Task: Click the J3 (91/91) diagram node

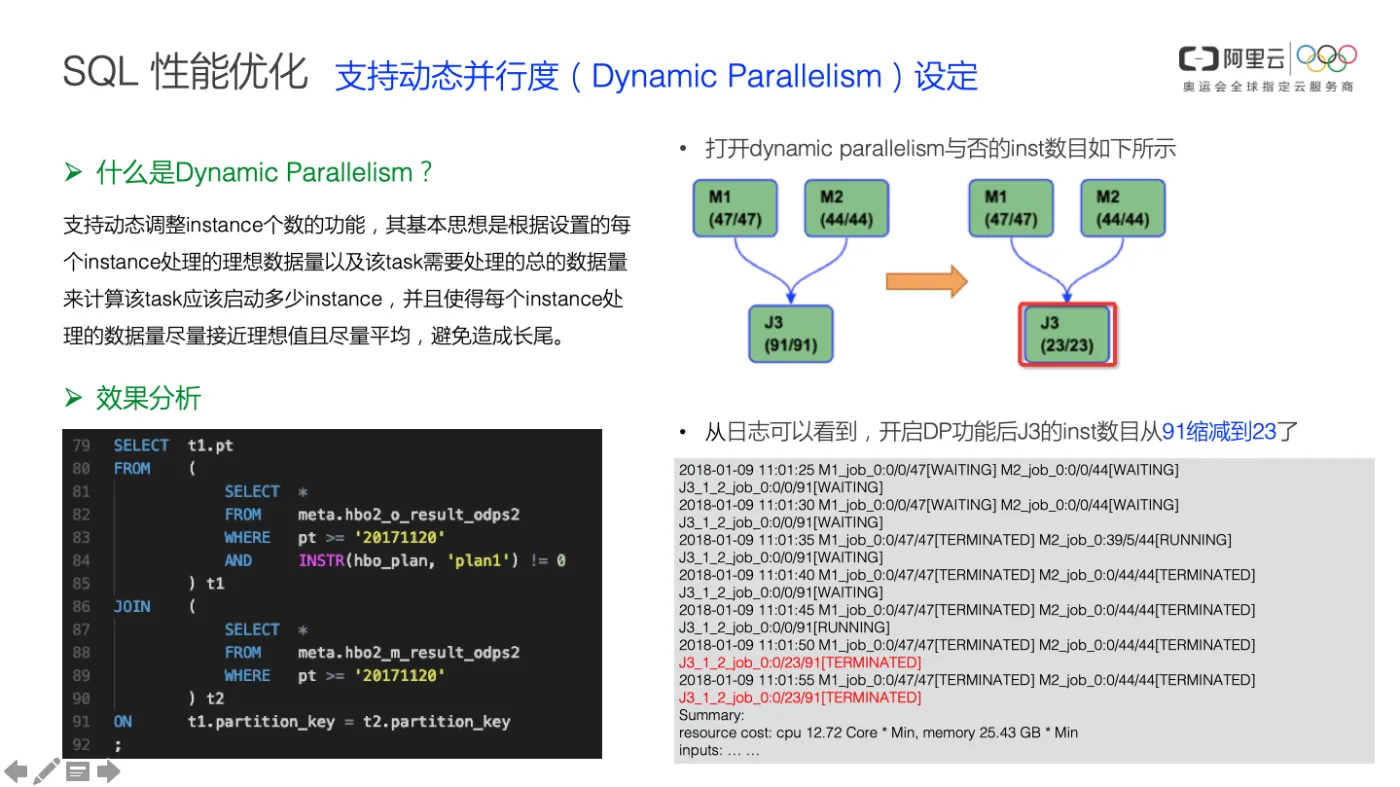Action: tap(791, 334)
